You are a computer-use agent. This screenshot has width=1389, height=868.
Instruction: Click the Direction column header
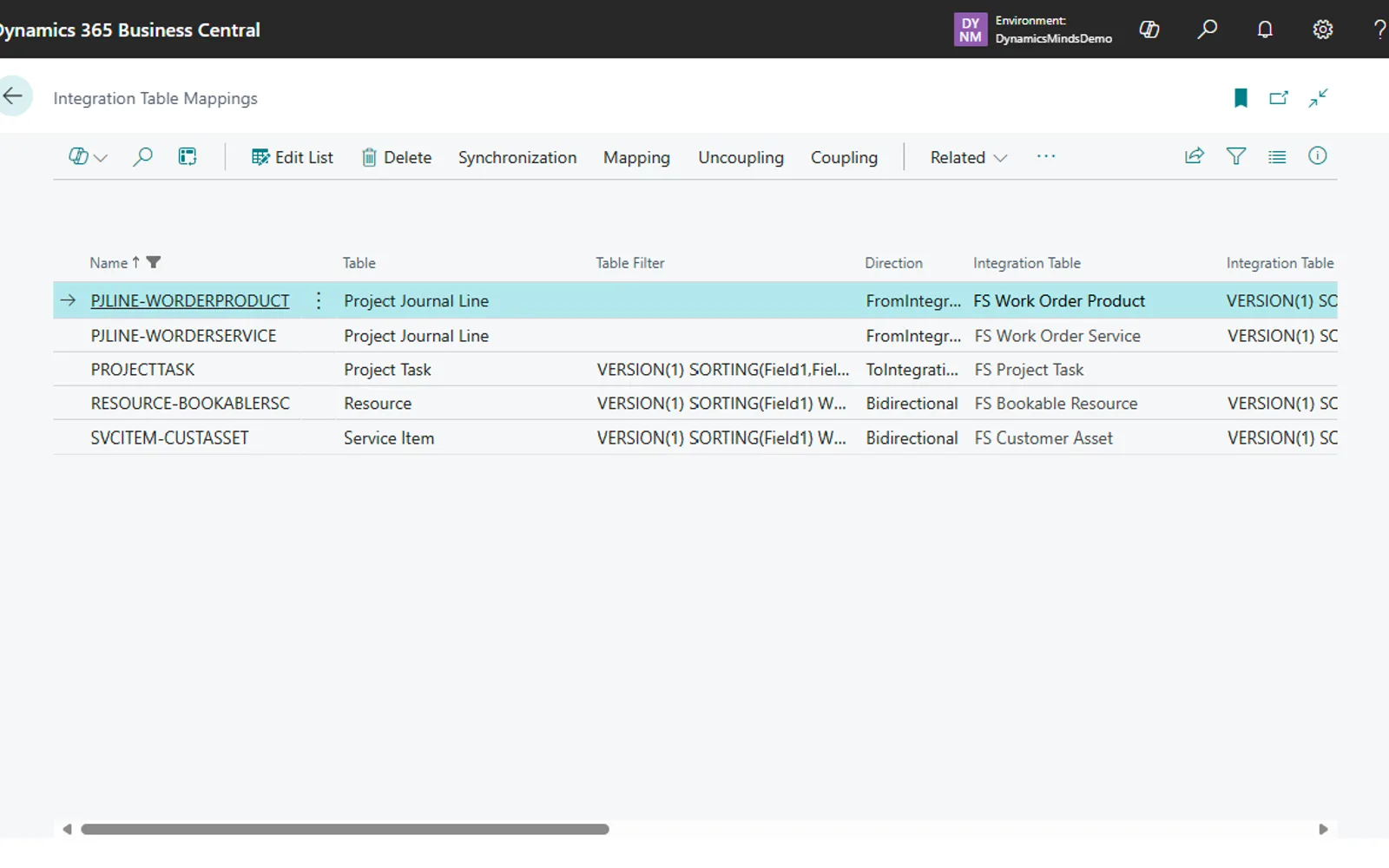pyautogui.click(x=893, y=263)
